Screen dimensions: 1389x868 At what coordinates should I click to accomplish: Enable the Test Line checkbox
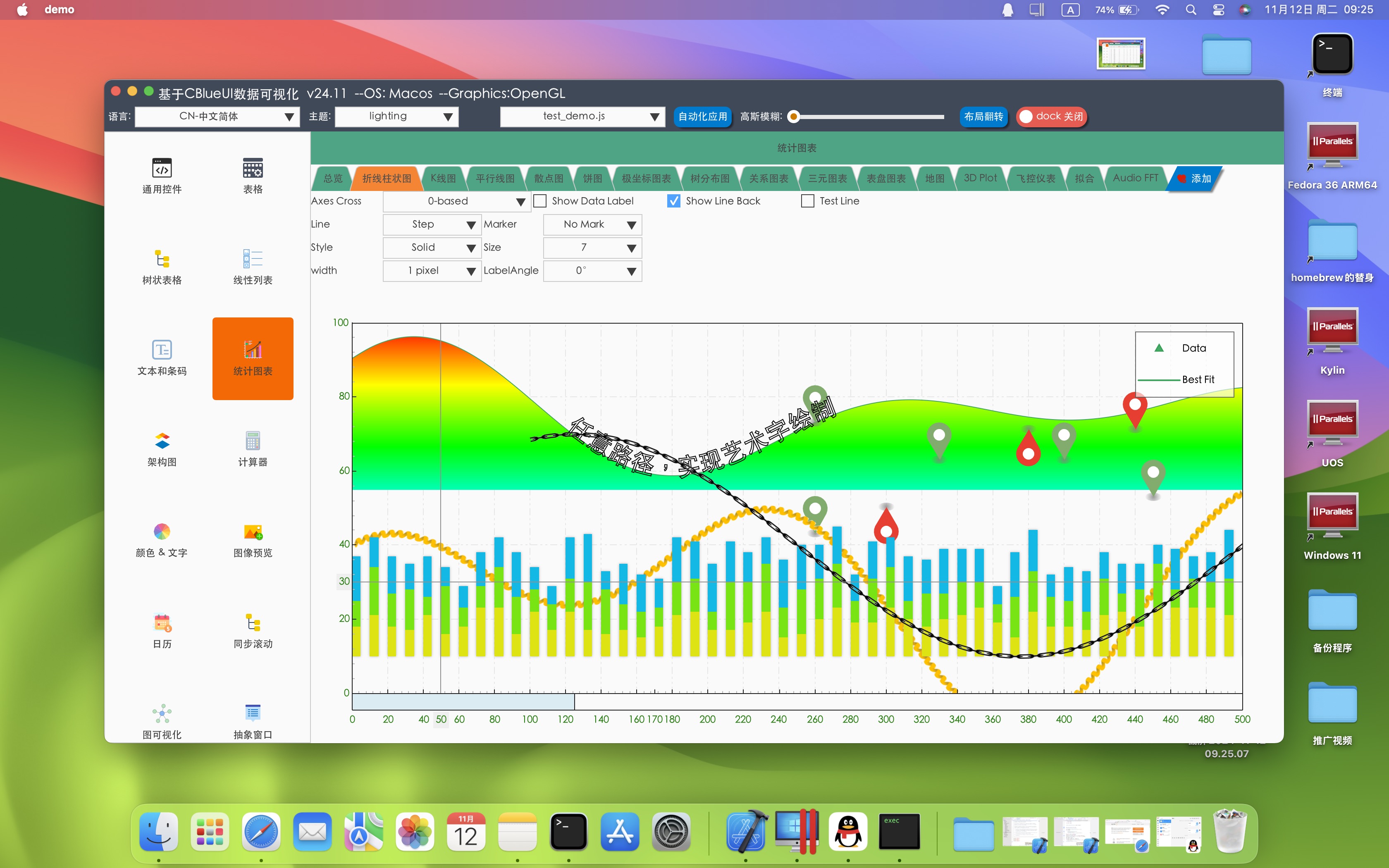808,201
